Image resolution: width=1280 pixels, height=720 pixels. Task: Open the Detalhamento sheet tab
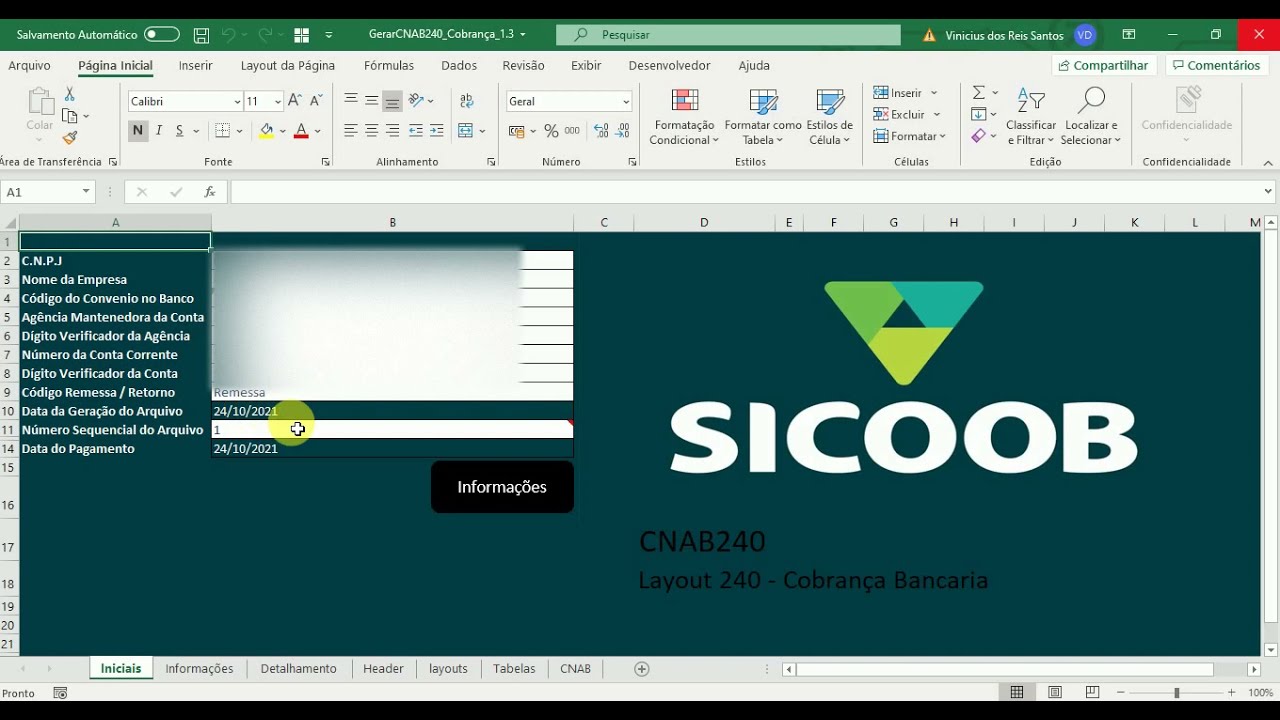click(299, 668)
